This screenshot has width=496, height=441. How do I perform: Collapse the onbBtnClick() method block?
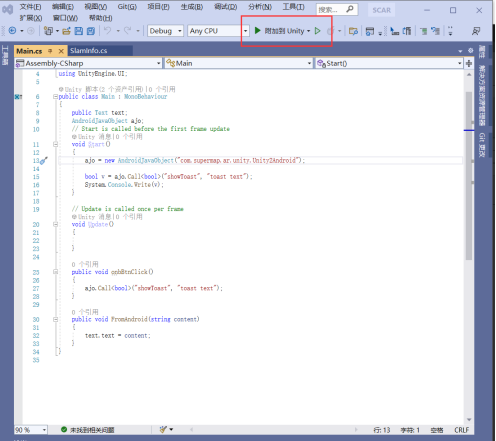[x=55, y=272]
